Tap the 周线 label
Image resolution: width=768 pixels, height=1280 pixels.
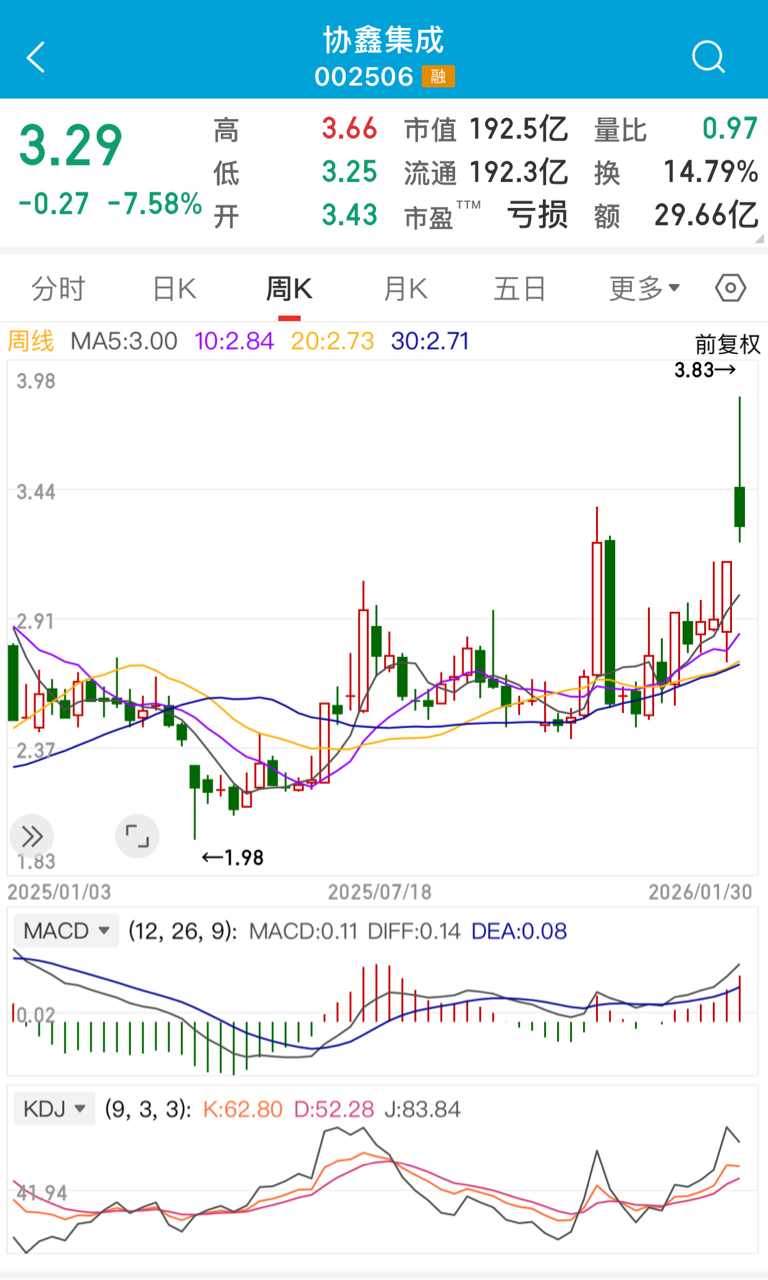click(x=31, y=341)
